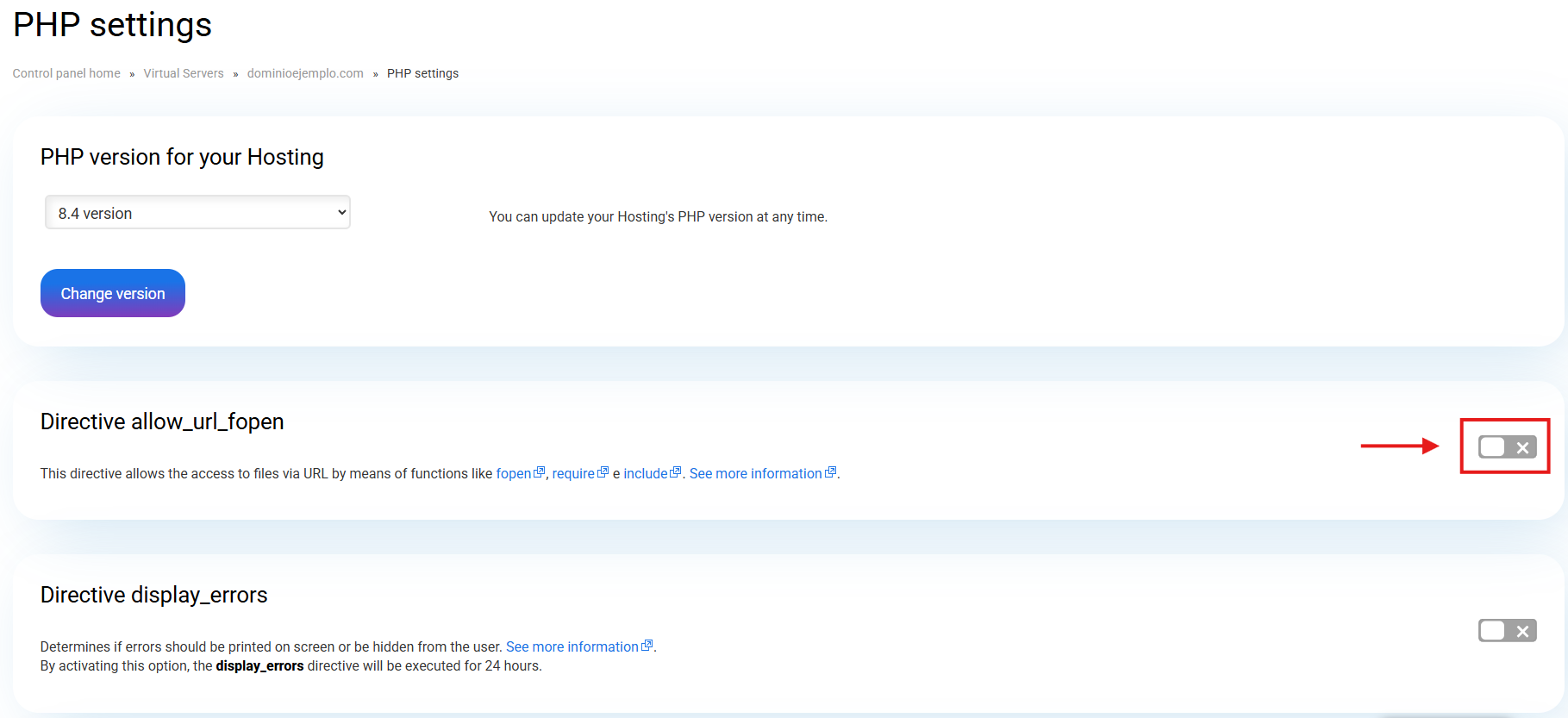Viewport: 1568px width, 718px height.
Task: Click external-link icon beside require
Action: [x=603, y=472]
